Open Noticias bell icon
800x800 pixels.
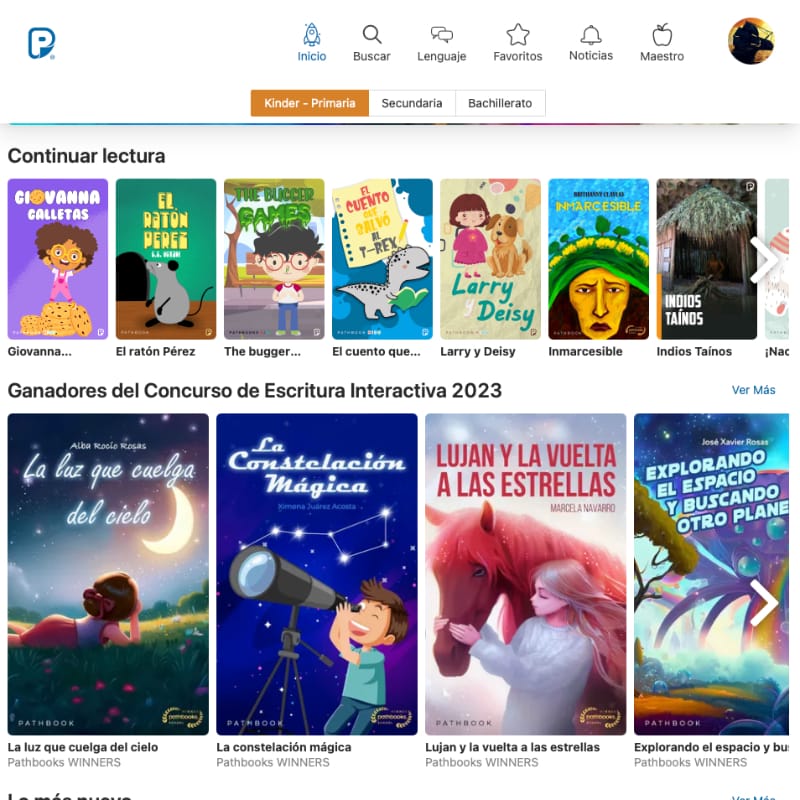[591, 35]
